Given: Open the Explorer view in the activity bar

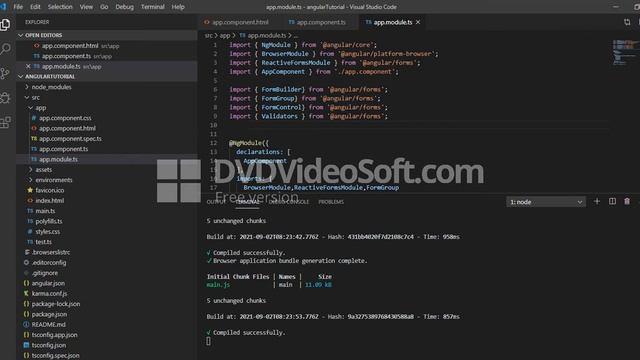Looking at the screenshot, I should pyautogui.click(x=5, y=25).
